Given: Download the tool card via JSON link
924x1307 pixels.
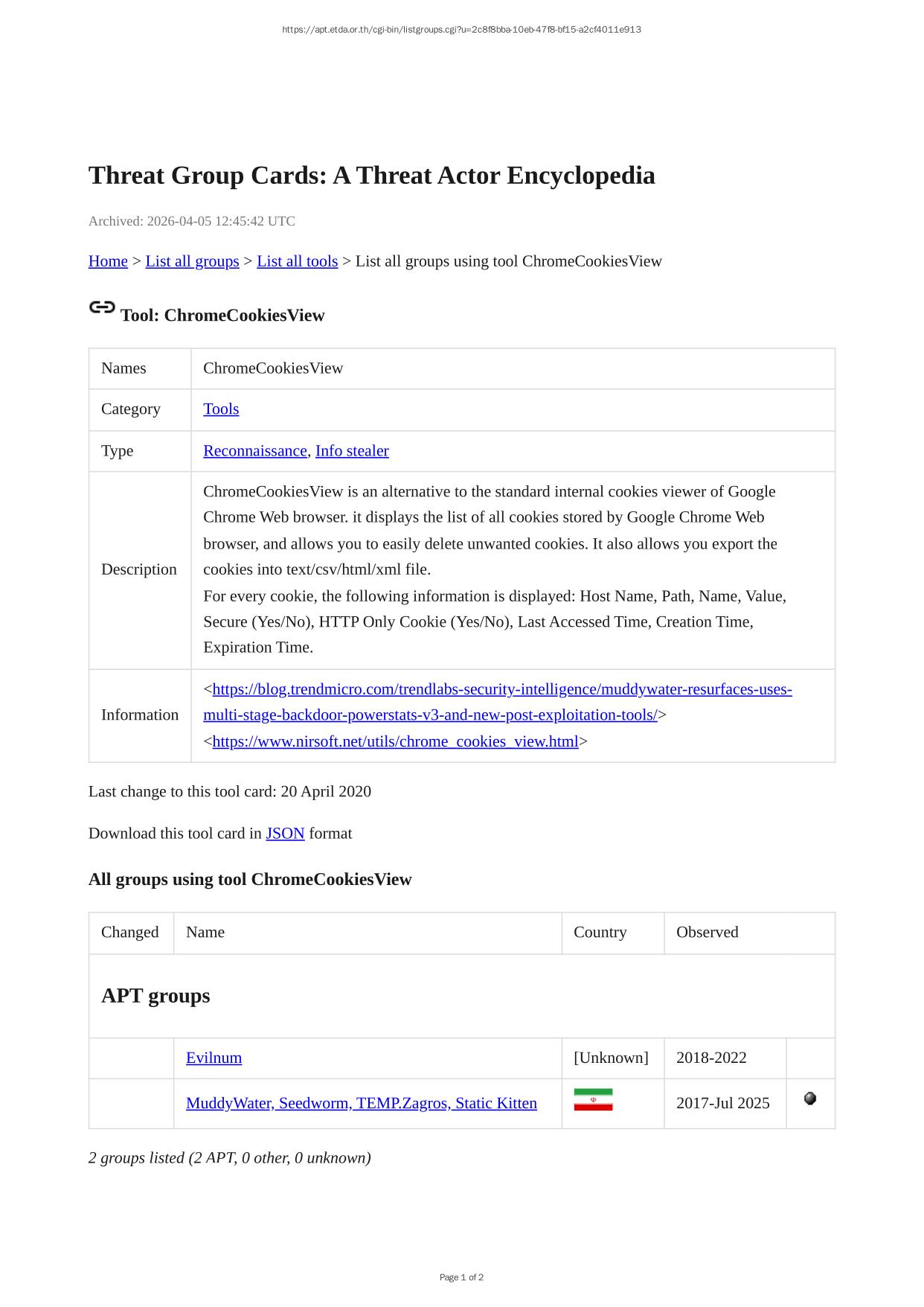Looking at the screenshot, I should tap(285, 834).
